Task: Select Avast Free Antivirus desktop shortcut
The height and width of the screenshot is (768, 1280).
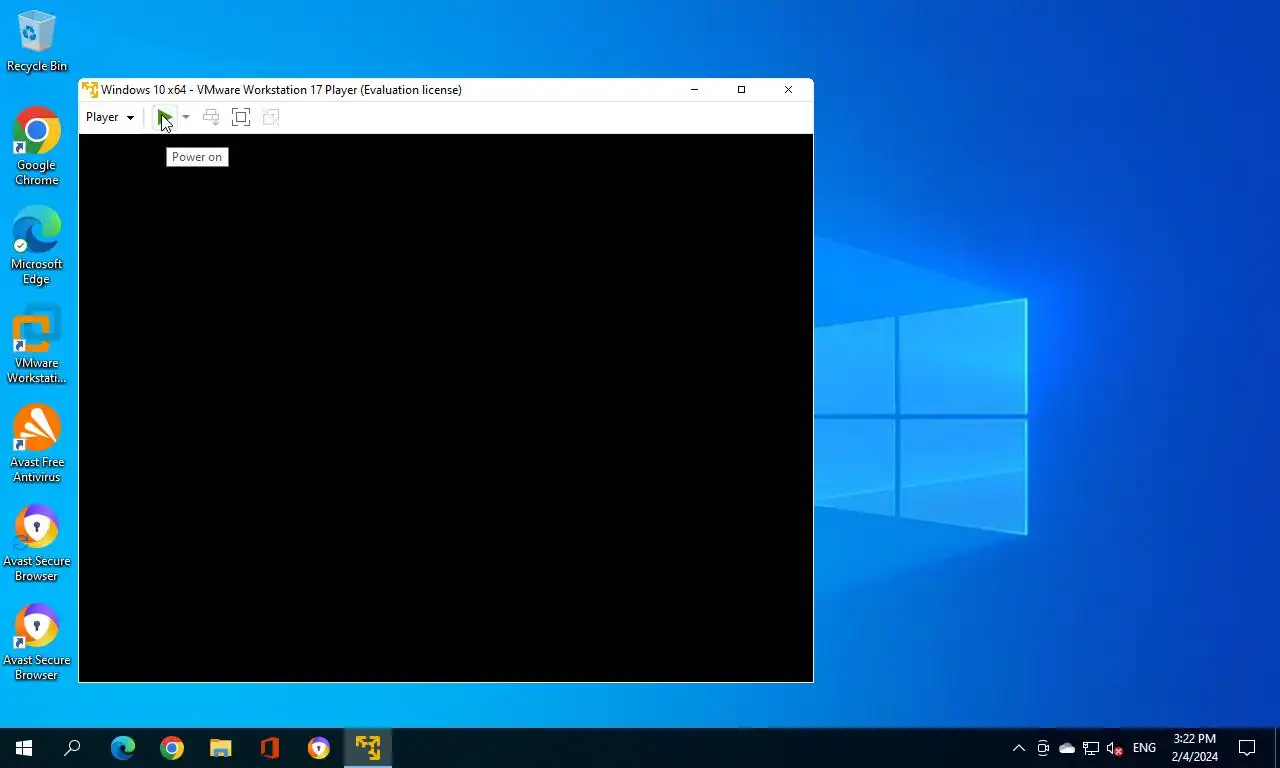Action: [37, 444]
